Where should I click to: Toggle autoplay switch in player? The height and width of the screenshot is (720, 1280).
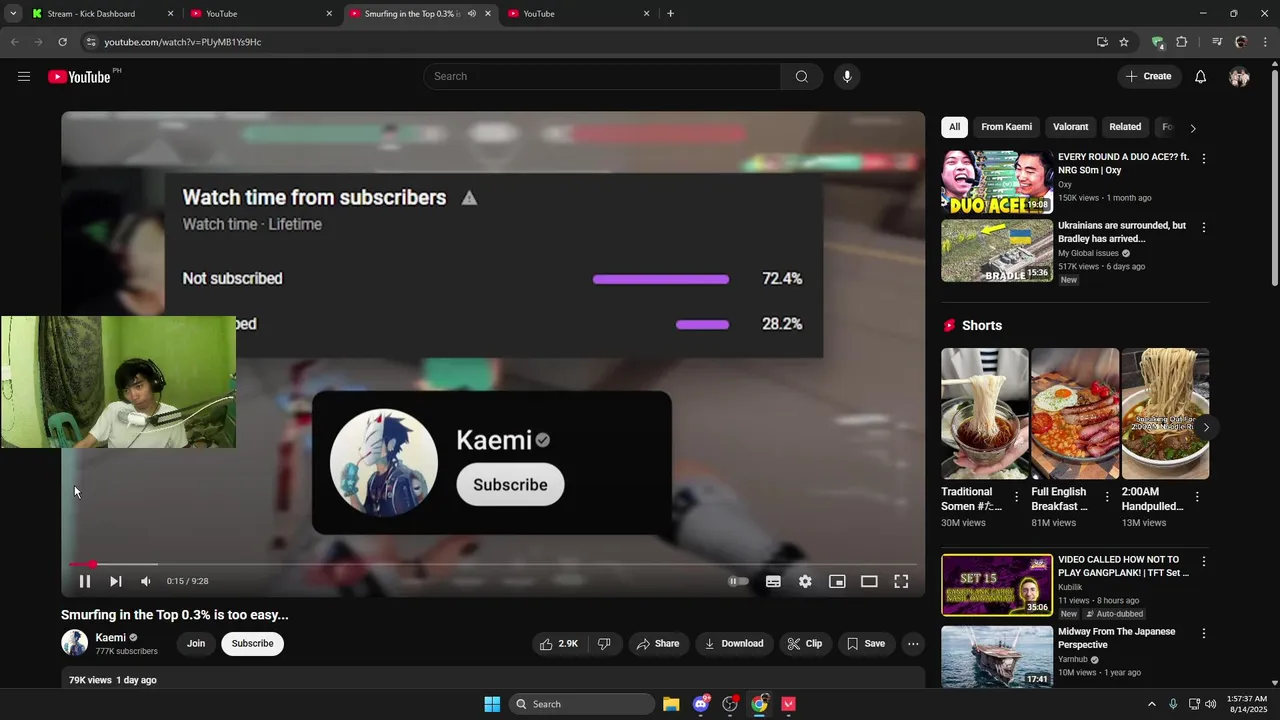pos(738,581)
